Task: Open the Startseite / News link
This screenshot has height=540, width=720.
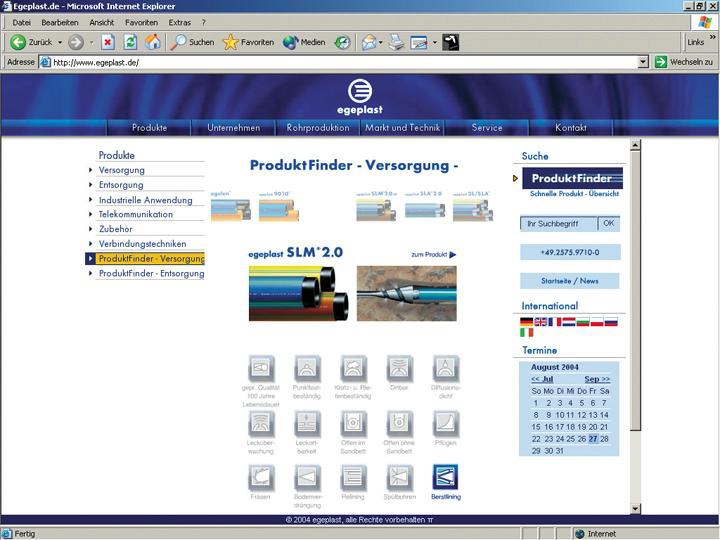Action: tap(570, 281)
